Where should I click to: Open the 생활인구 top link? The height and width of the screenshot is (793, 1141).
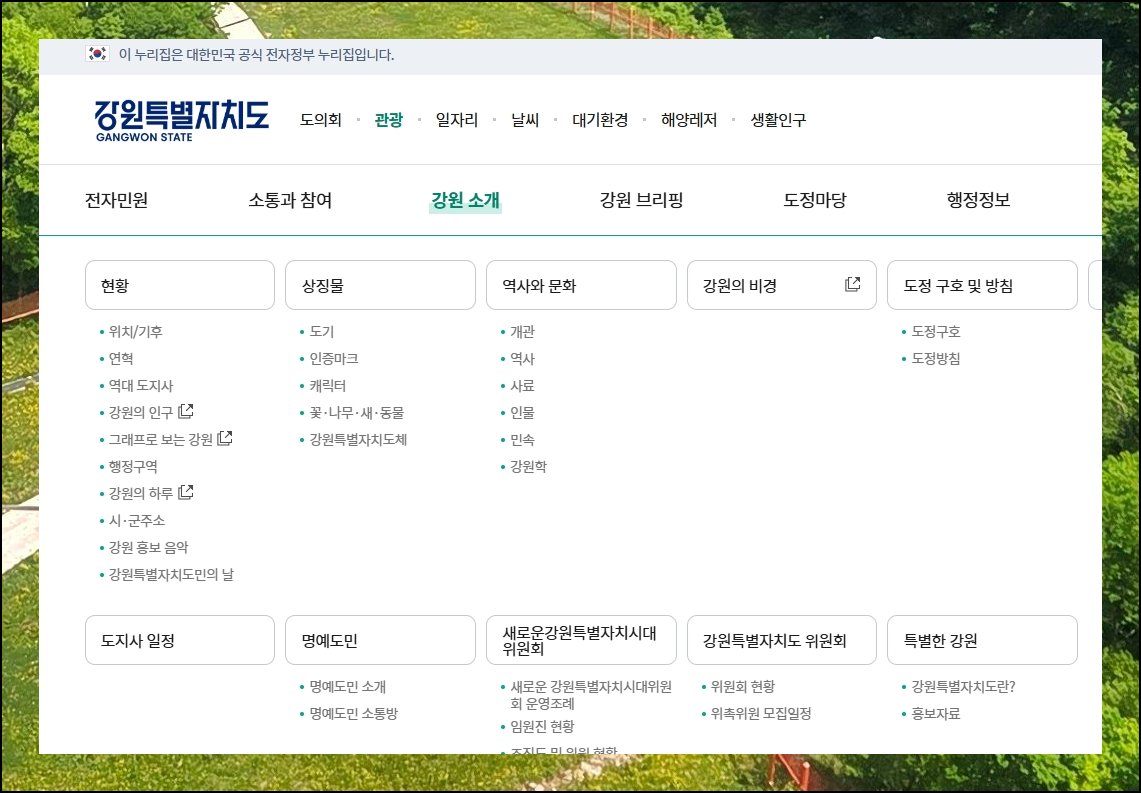click(779, 120)
